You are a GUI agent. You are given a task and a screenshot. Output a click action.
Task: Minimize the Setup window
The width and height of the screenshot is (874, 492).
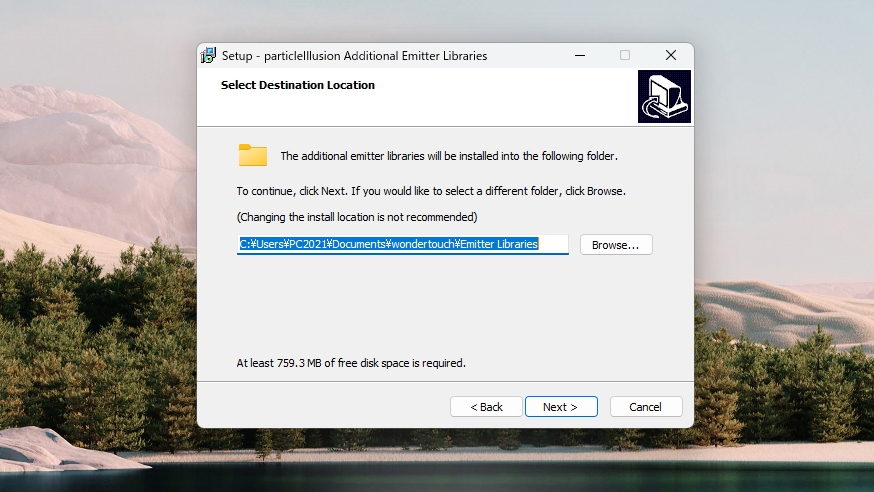[580, 55]
